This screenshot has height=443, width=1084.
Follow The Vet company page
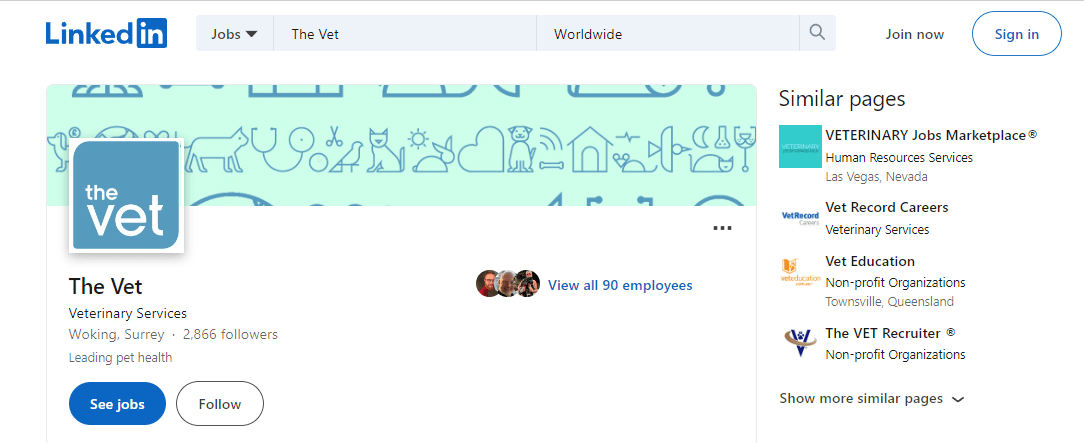click(220, 404)
